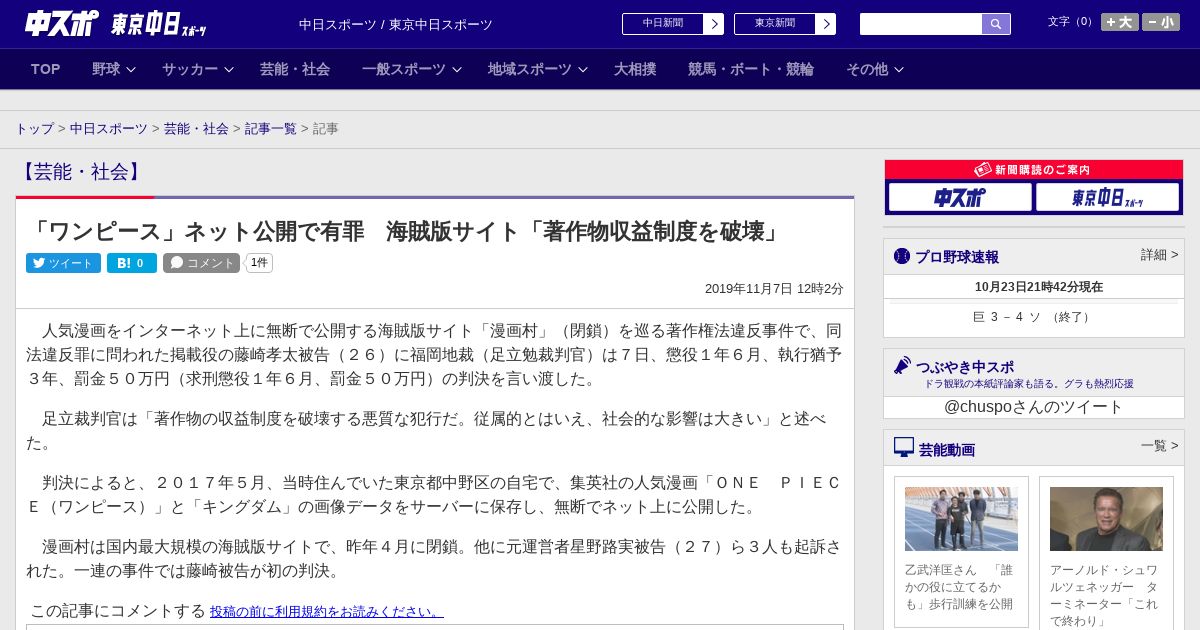
Task: Increase text size with 大 button
Action: pyautogui.click(x=1119, y=22)
